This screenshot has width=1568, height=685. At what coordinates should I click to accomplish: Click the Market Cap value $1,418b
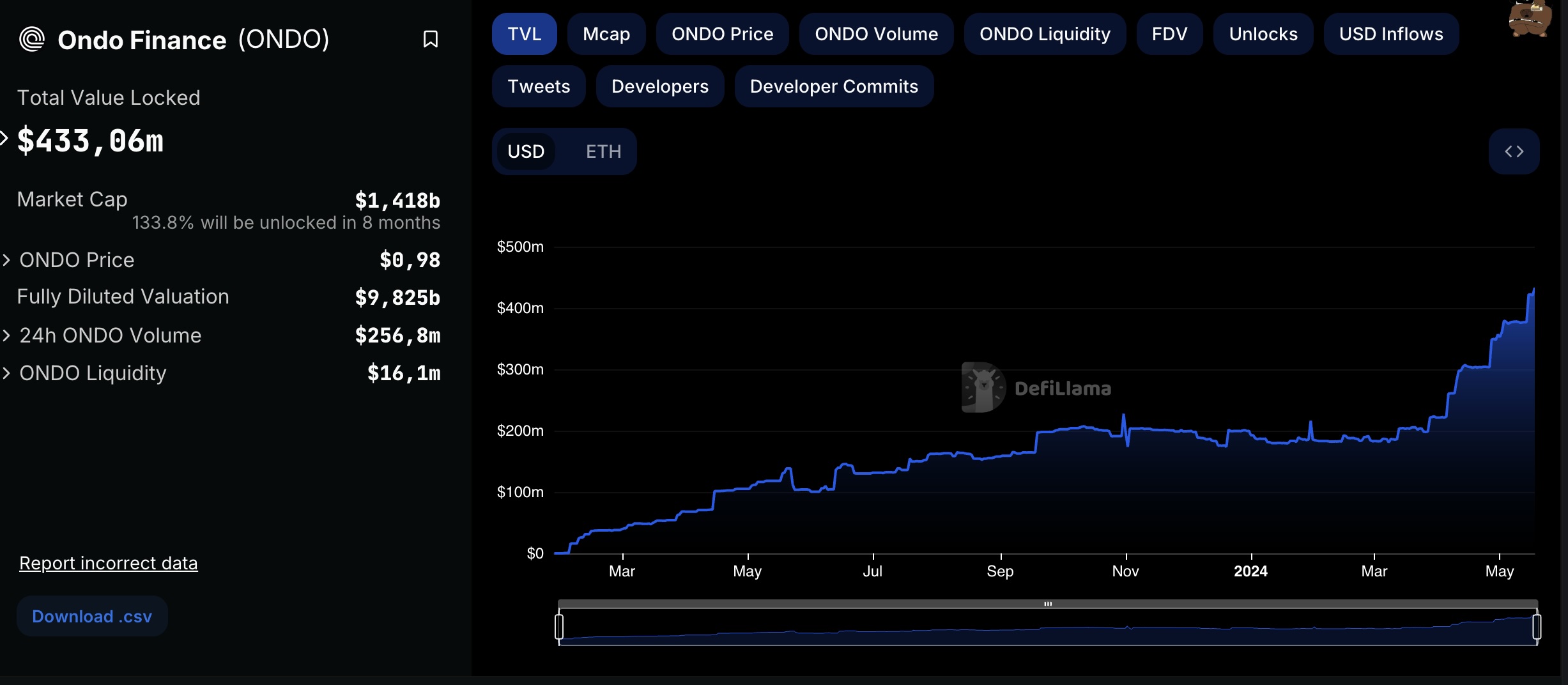[x=397, y=201]
